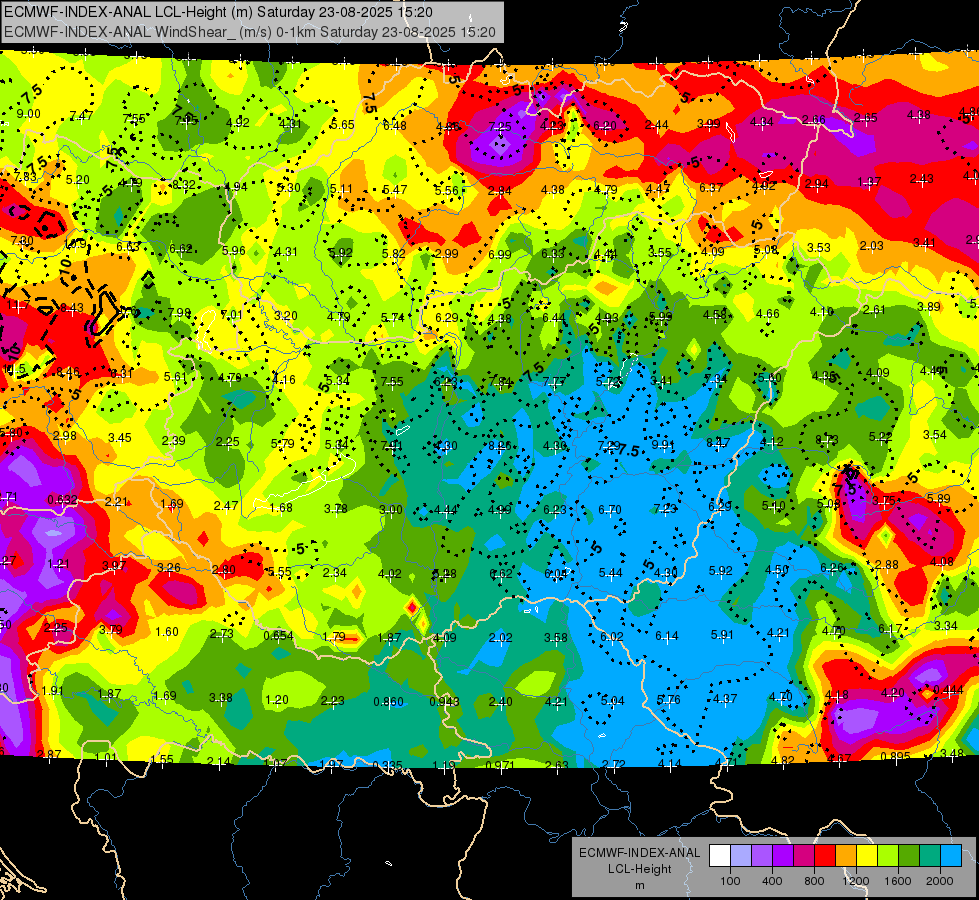Click the grid value '2.40'
Screen dimensions: 979x900
click(x=500, y=702)
